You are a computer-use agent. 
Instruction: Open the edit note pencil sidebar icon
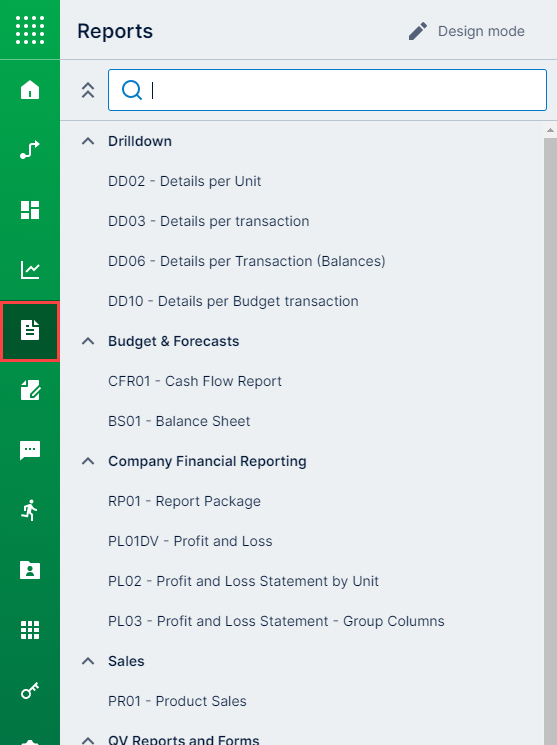[30, 390]
